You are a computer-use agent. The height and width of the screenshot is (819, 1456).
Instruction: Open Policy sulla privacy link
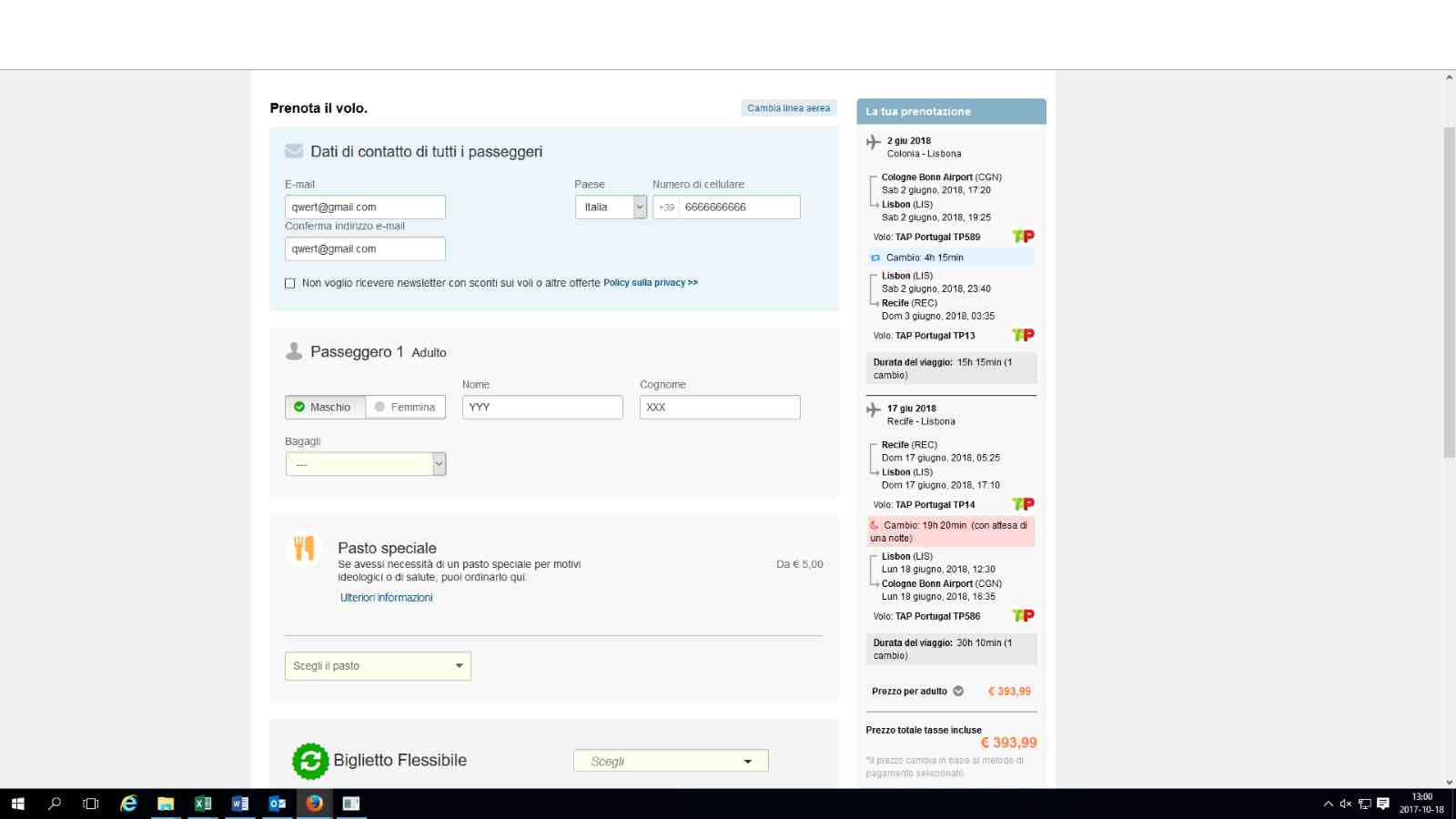pos(651,283)
